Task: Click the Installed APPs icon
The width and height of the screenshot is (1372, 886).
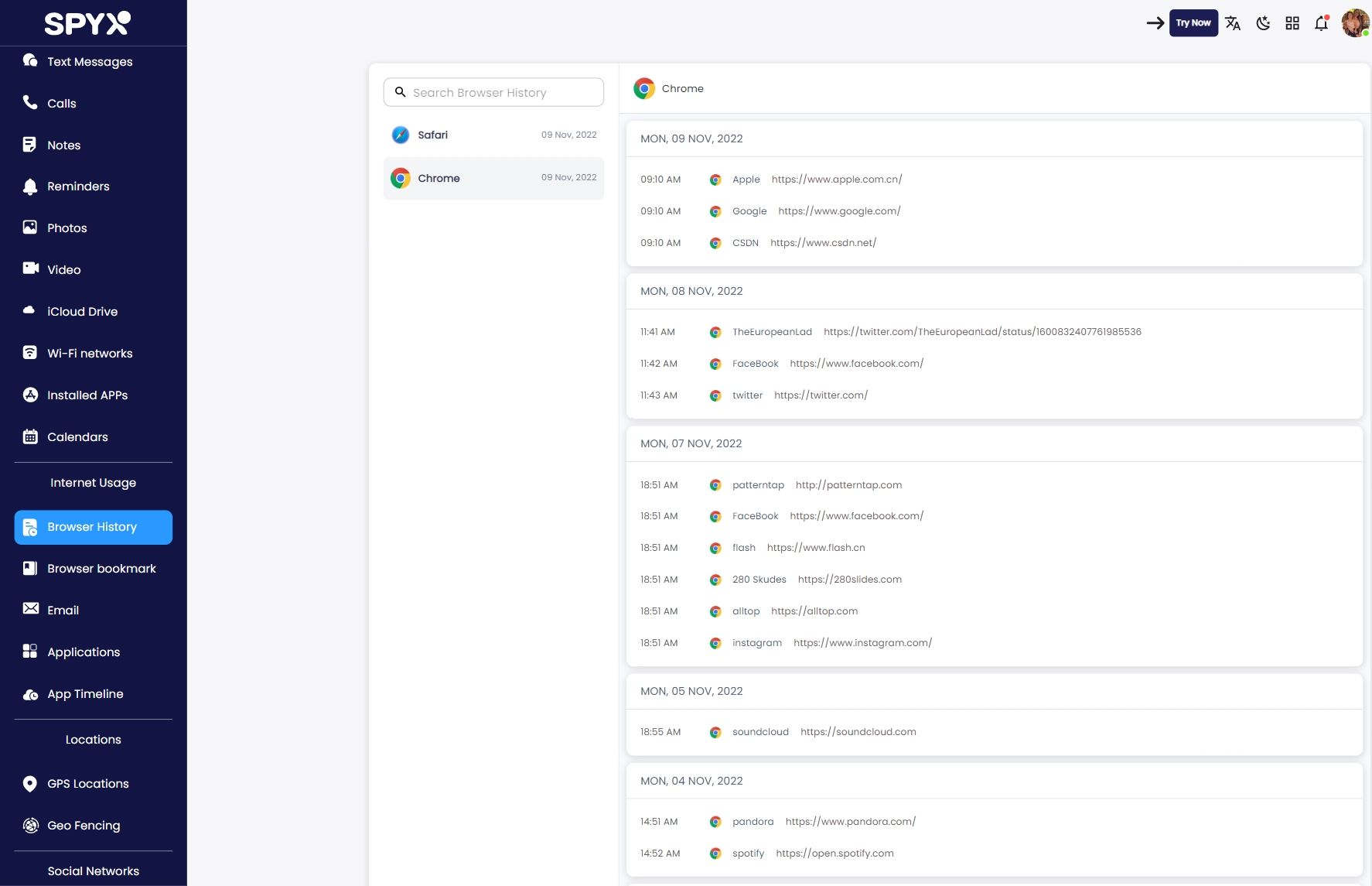Action: pos(30,395)
